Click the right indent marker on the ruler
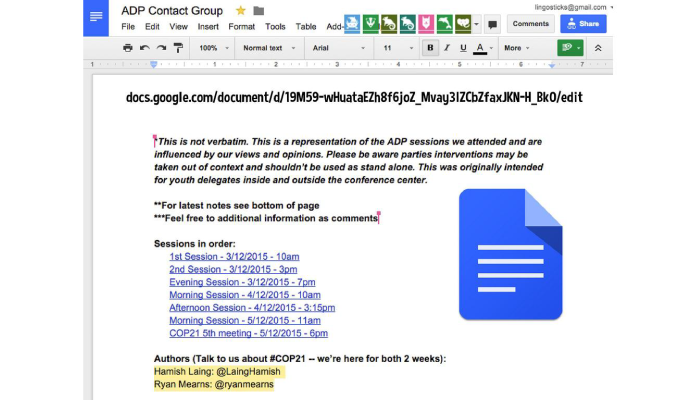The image size is (700, 400). (552, 65)
